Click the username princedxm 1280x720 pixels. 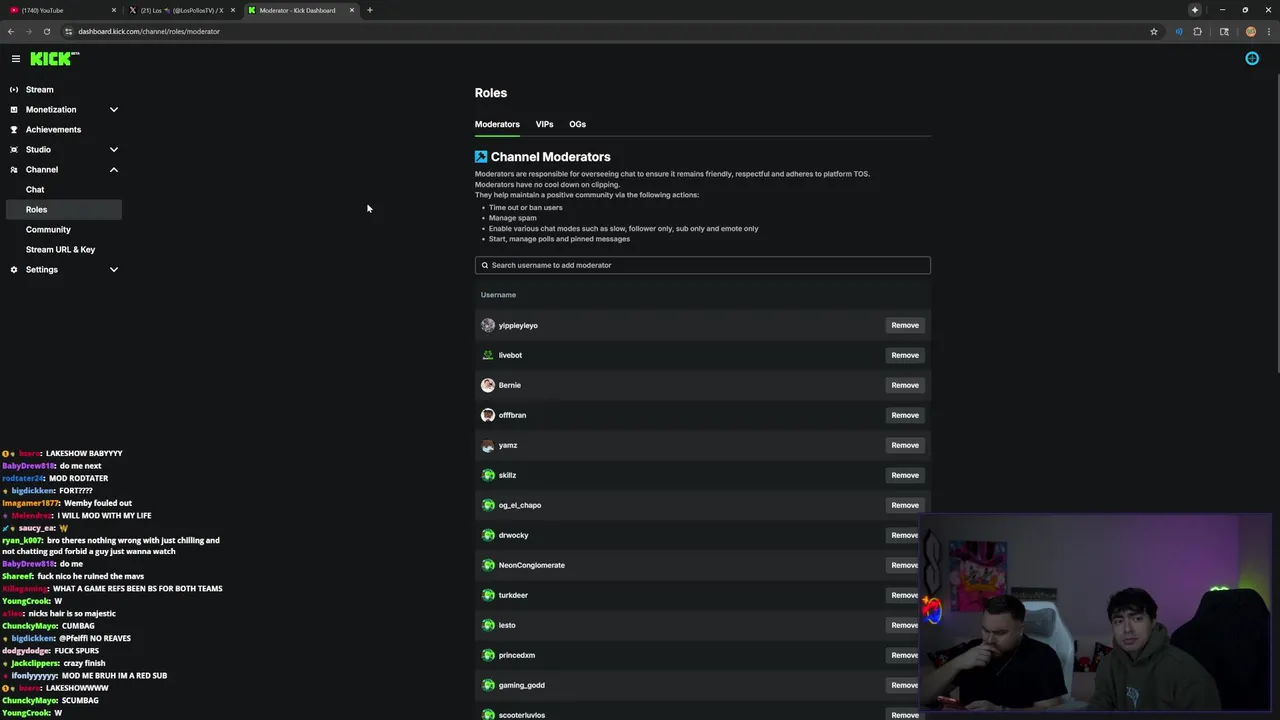pos(517,655)
